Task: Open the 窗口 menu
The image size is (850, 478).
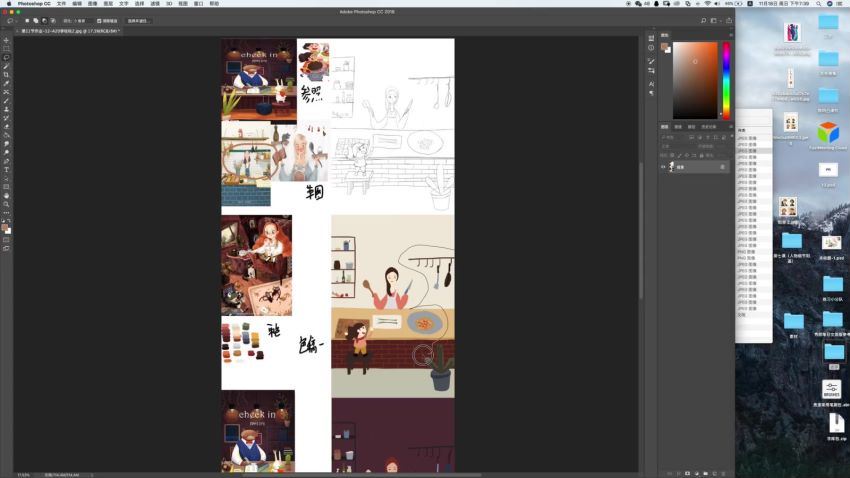Action: pos(198,3)
